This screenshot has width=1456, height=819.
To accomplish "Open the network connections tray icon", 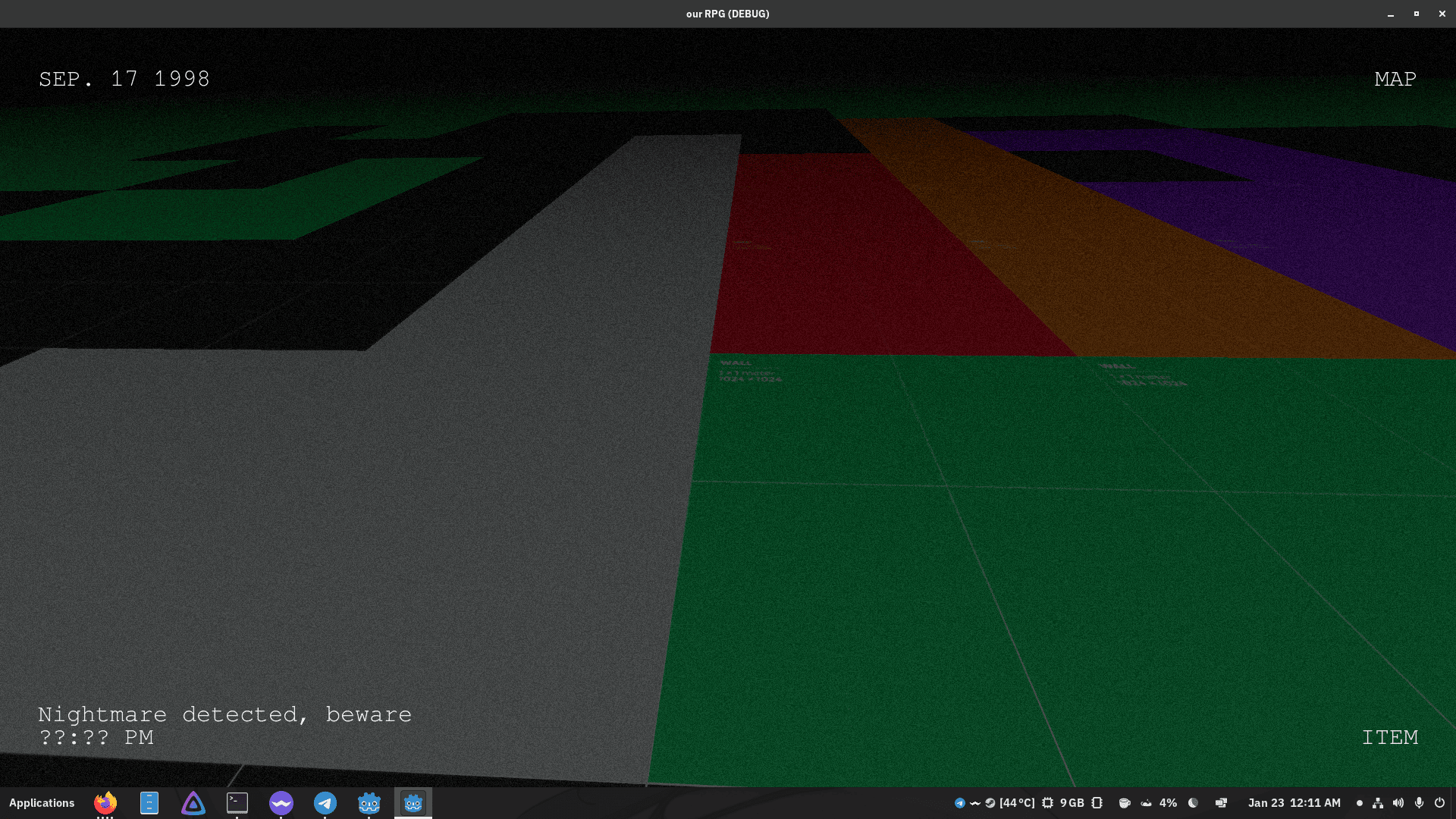I will point(1378,802).
